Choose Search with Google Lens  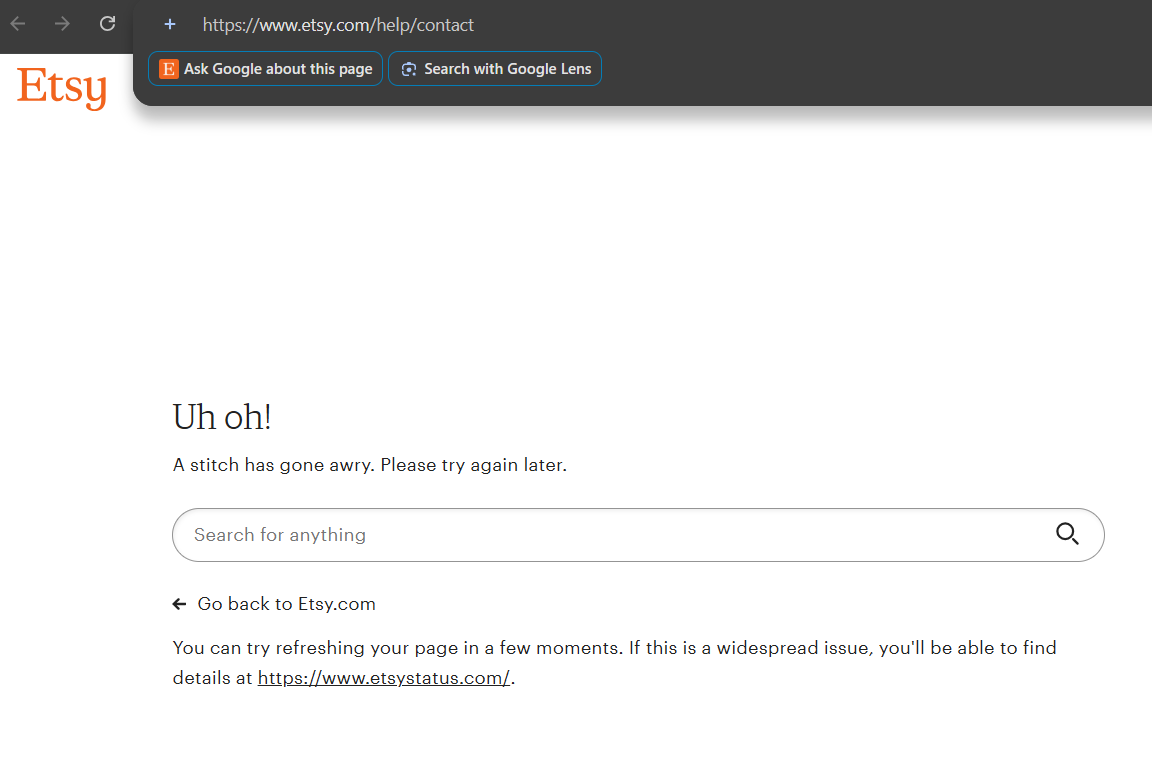click(494, 69)
